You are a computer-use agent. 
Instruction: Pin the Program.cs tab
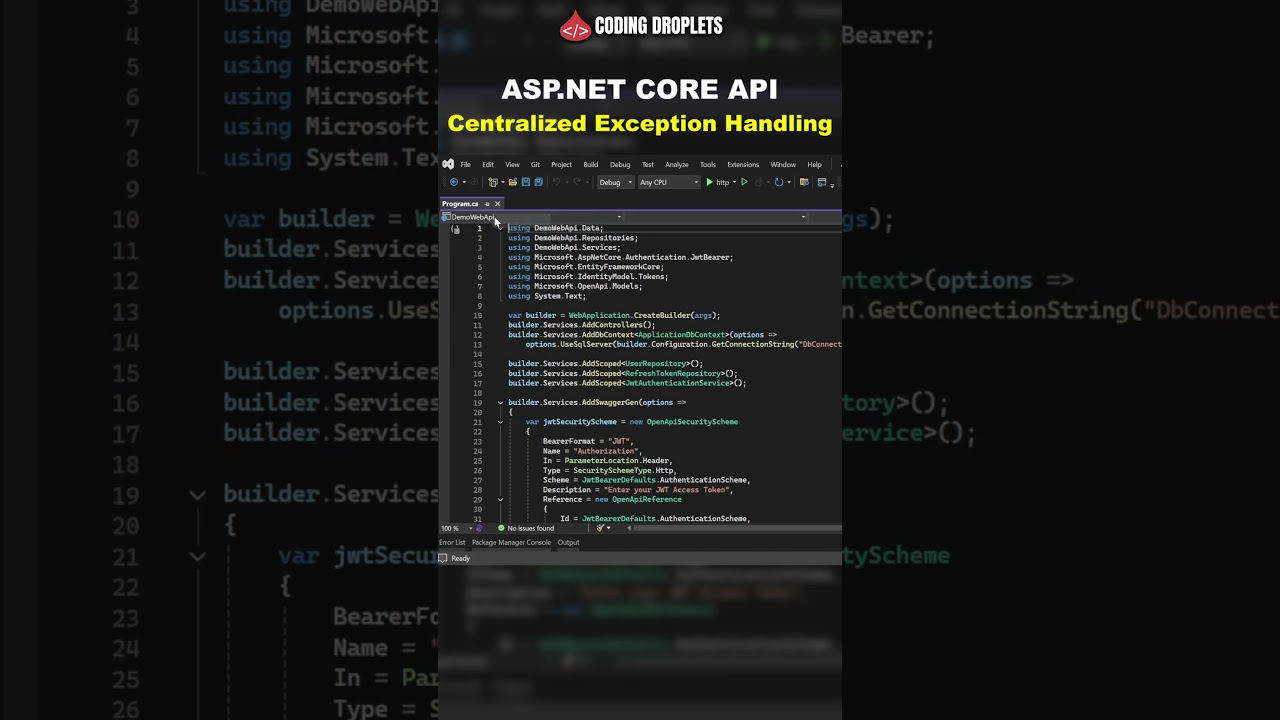[487, 204]
